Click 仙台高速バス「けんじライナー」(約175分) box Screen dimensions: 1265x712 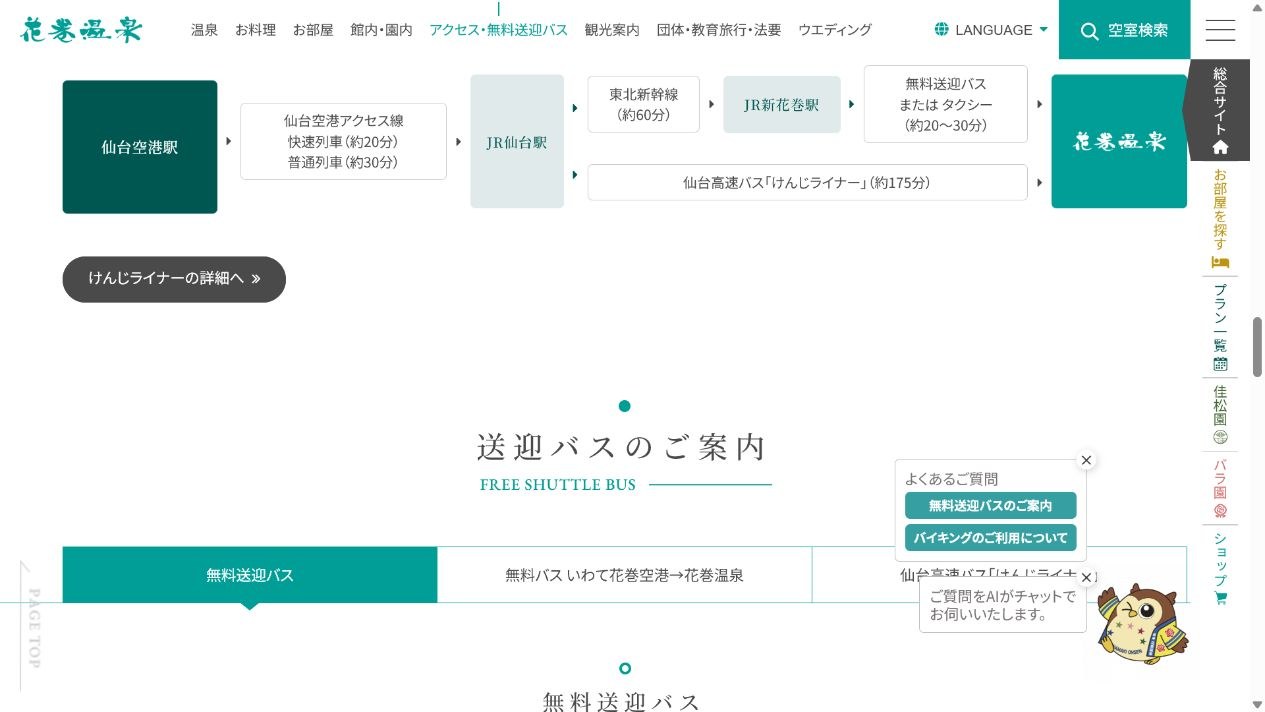pyautogui.click(x=807, y=182)
